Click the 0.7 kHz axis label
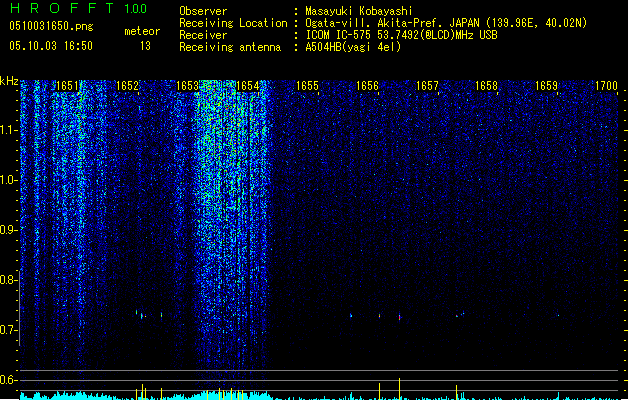This screenshot has height=400, width=629. (x=8, y=330)
